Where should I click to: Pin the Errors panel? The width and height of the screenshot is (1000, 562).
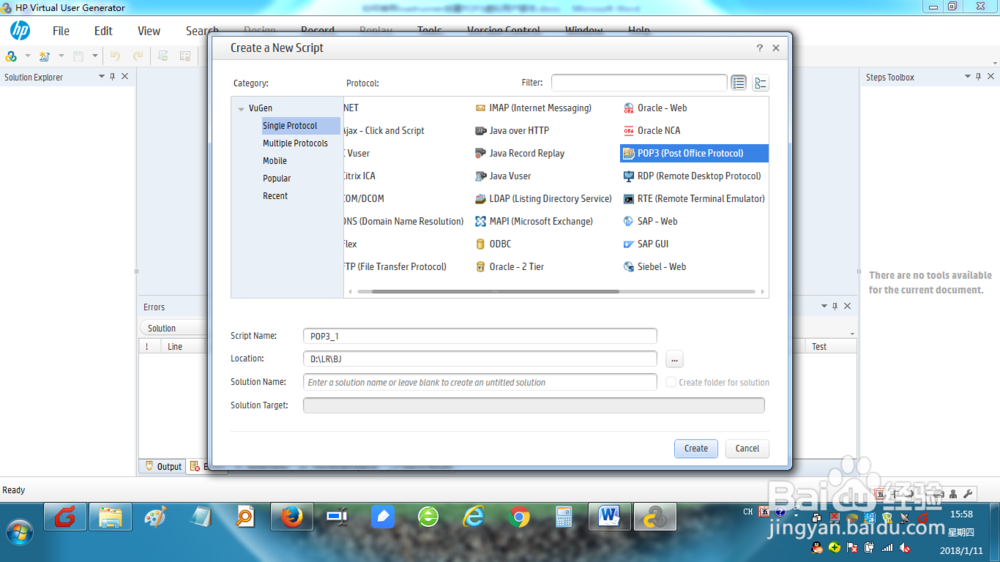835,306
